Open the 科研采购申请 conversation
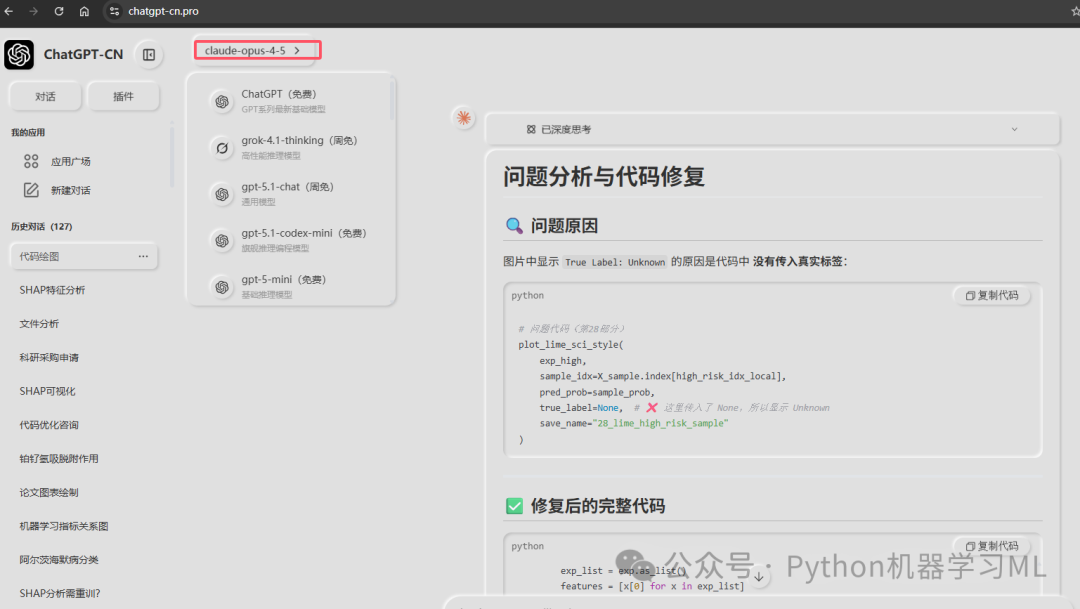This screenshot has width=1080, height=609. pyautogui.click(x=49, y=358)
